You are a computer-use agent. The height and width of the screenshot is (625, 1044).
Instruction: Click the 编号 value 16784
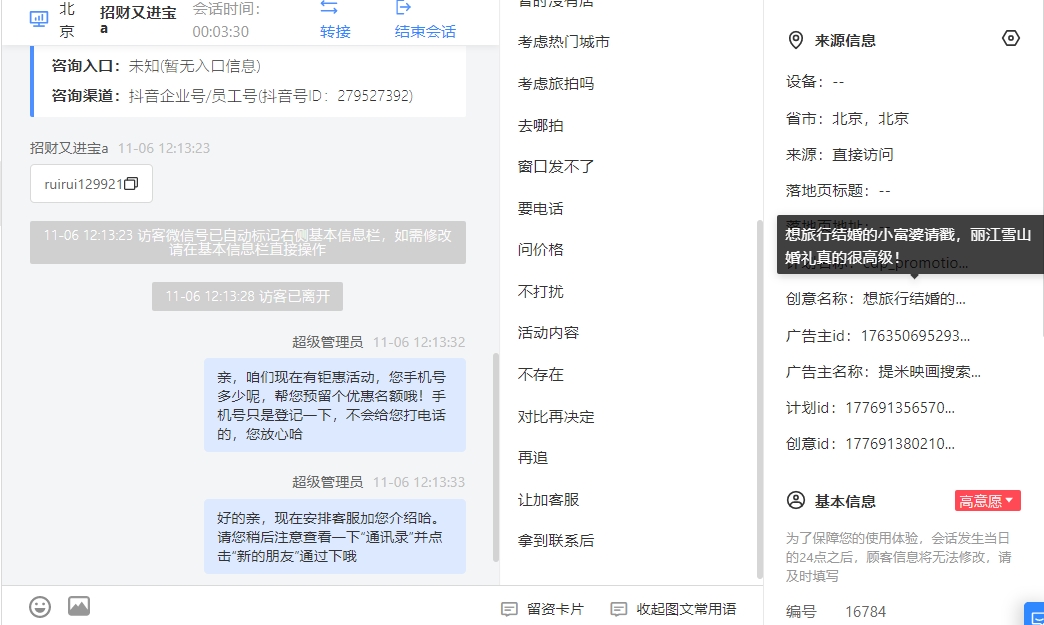coord(866,612)
